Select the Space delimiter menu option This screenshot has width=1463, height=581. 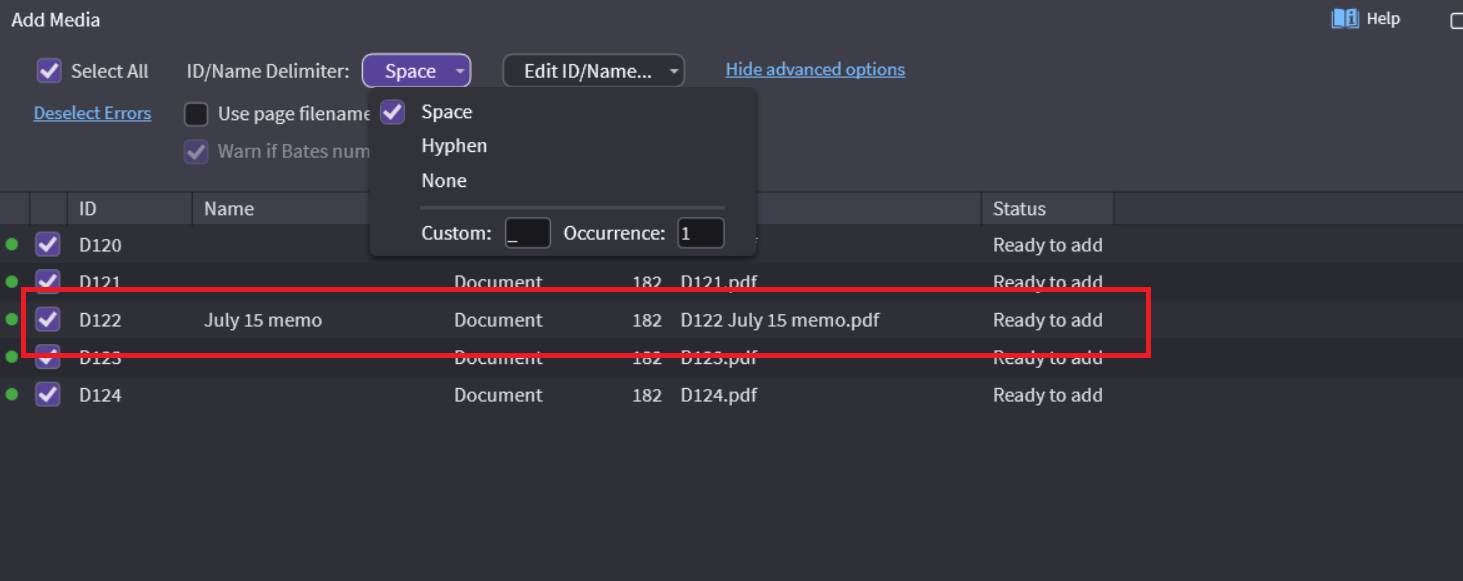[446, 112]
